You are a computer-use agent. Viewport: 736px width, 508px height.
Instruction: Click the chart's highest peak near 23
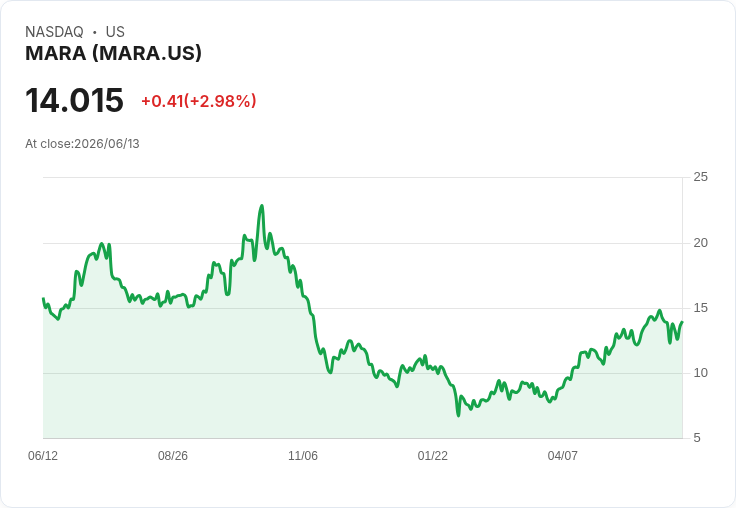[262, 206]
